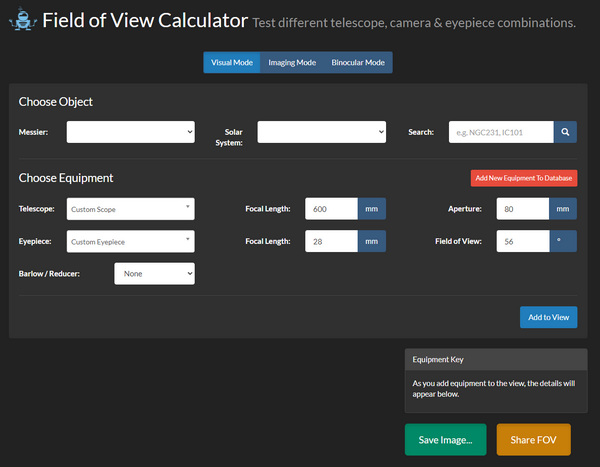600x467 pixels.
Task: Switch to Imaging Mode tab
Action: point(292,62)
